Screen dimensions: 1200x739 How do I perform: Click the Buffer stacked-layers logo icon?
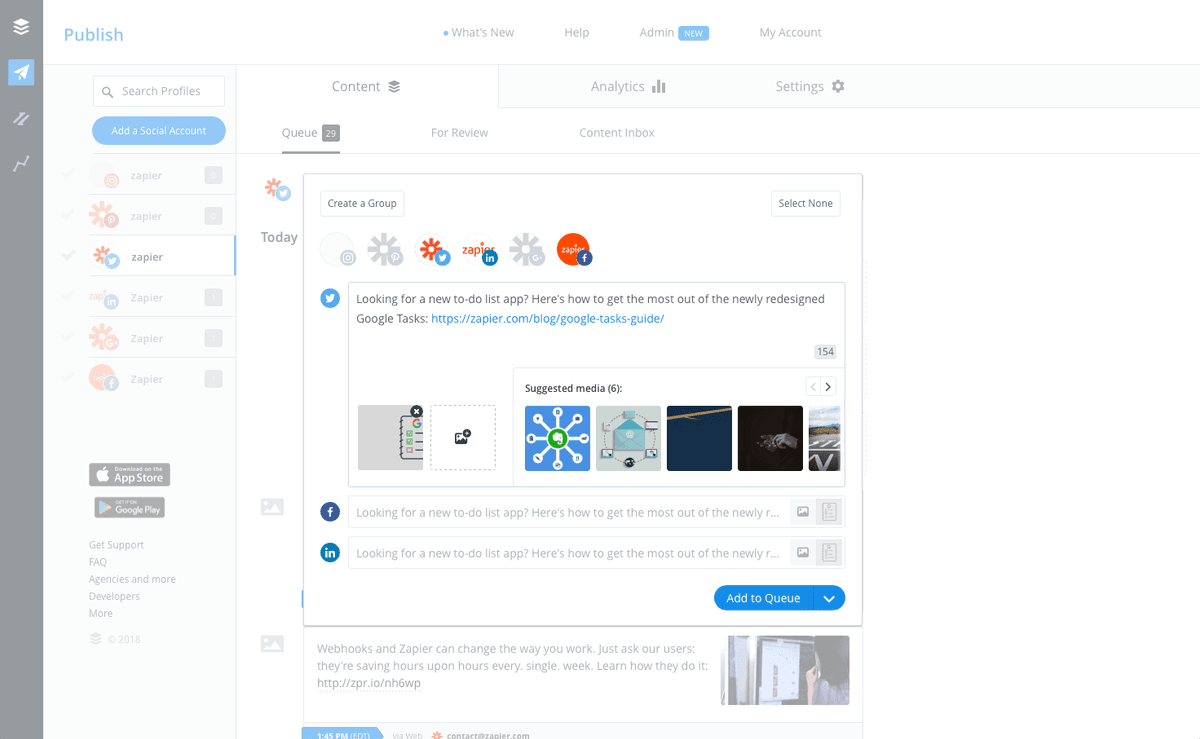click(x=21, y=27)
